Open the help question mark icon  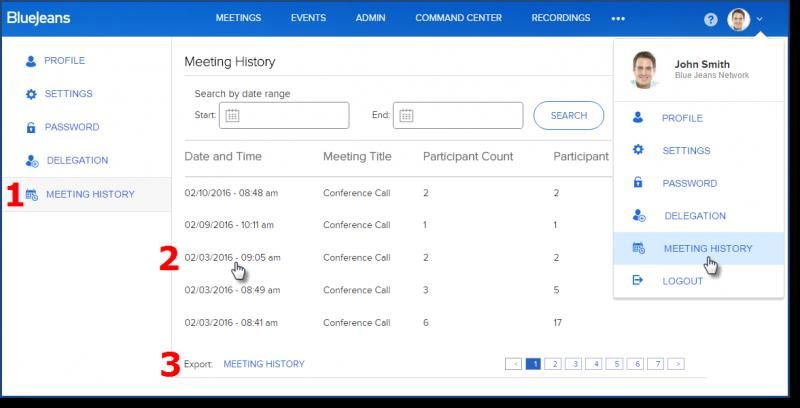pos(711,20)
